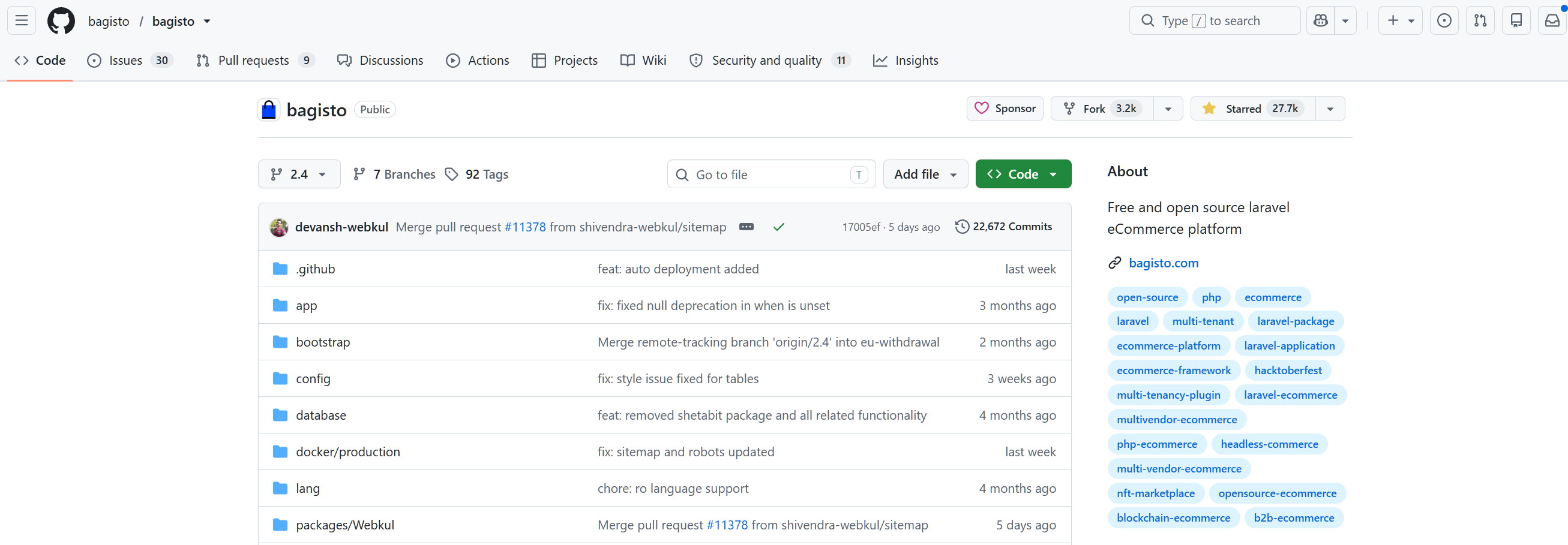Click the docker/production folder icon
The image size is (1568, 545).
click(x=280, y=451)
